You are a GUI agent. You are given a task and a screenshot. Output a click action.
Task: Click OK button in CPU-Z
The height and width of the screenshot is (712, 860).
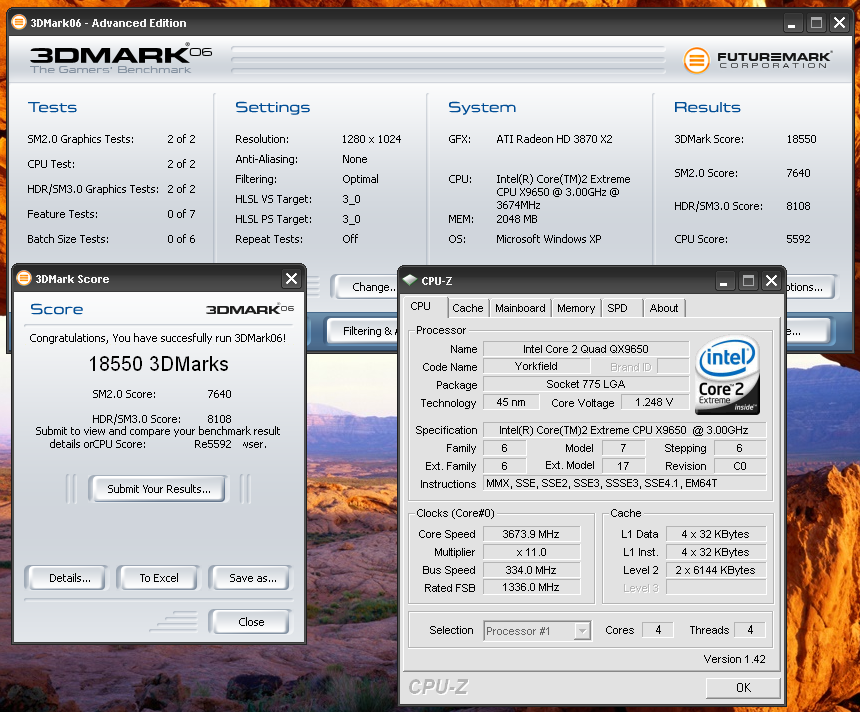click(743, 687)
